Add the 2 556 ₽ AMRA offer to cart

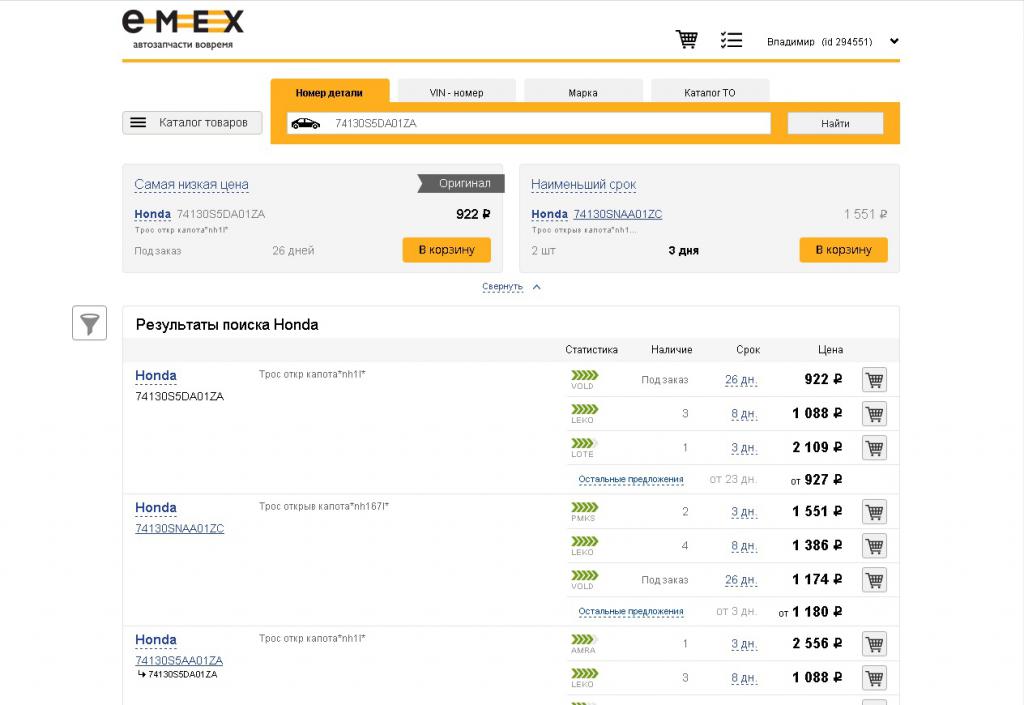coord(874,644)
